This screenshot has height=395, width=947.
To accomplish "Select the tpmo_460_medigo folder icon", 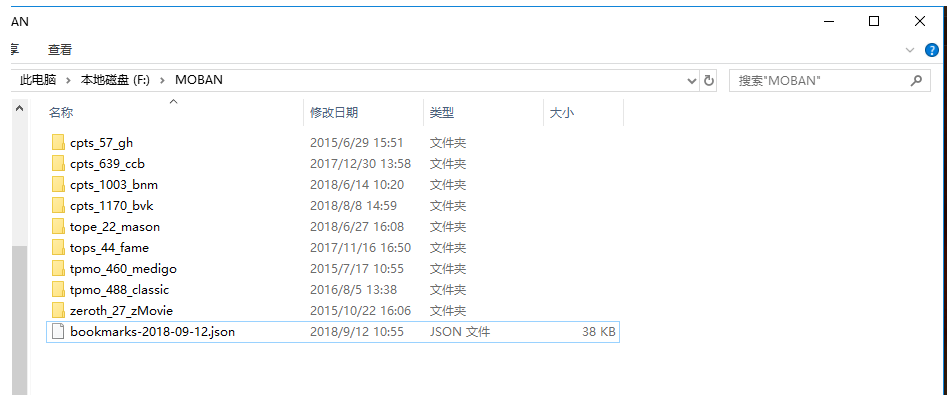I will tap(58, 269).
